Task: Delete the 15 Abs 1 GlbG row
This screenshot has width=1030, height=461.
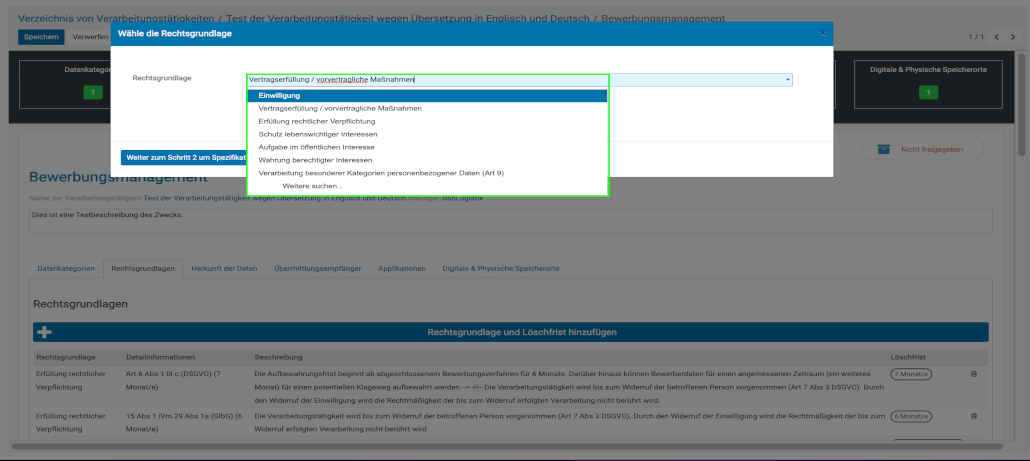Action: pos(974,415)
